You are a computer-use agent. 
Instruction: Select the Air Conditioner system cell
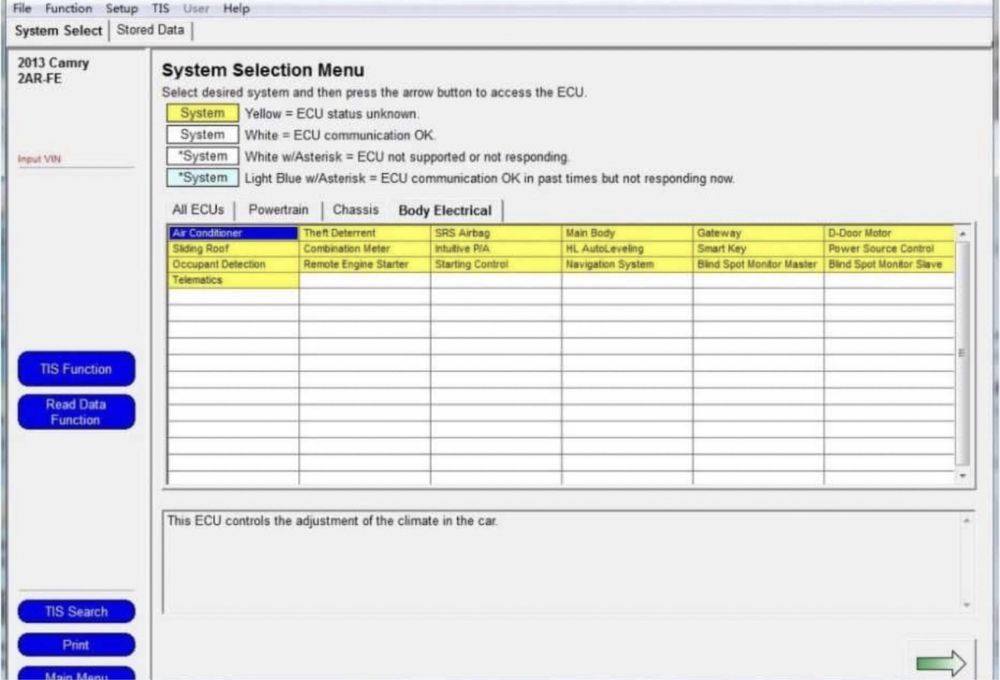click(x=233, y=233)
